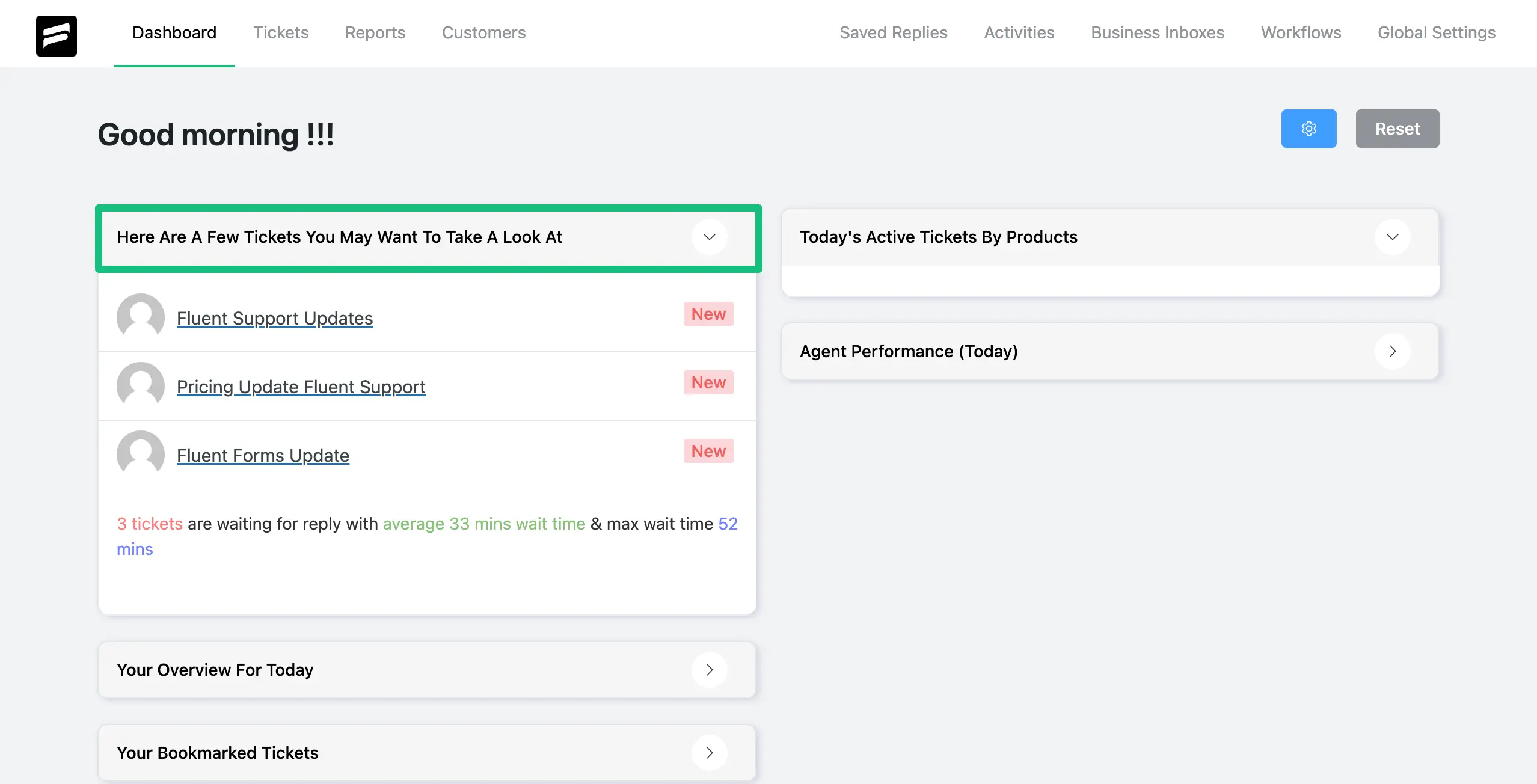
Task: Click avatar beside Fluent Support Updates
Action: pyautogui.click(x=141, y=317)
